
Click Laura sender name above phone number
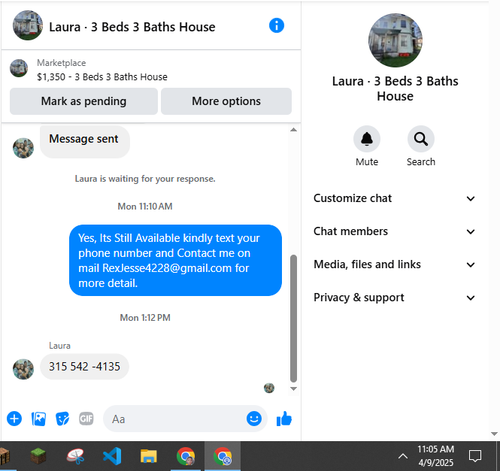[60, 346]
